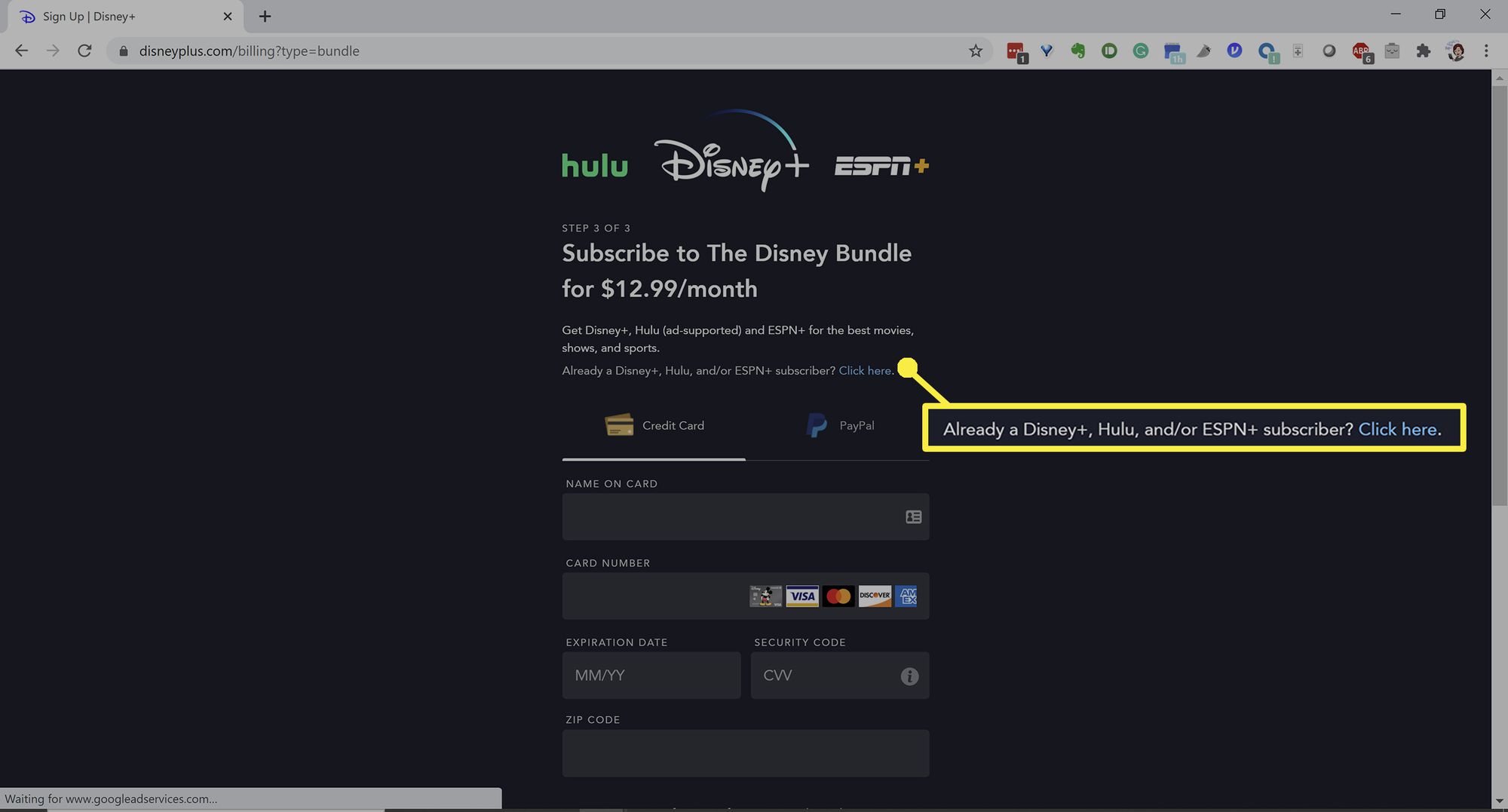Click the Expiration Date MM/YY field
Image resolution: width=1508 pixels, height=812 pixels.
[651, 676]
